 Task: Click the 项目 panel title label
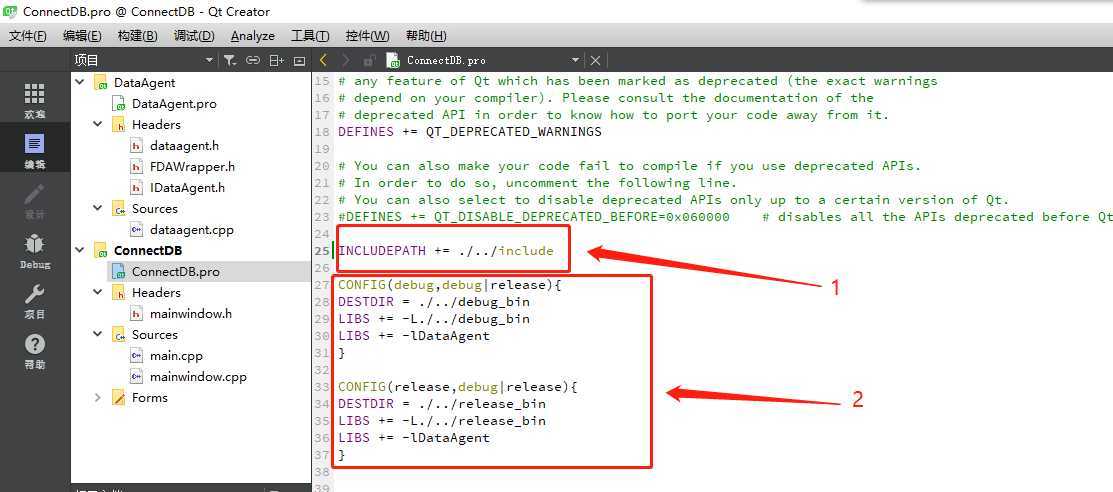[x=87, y=61]
